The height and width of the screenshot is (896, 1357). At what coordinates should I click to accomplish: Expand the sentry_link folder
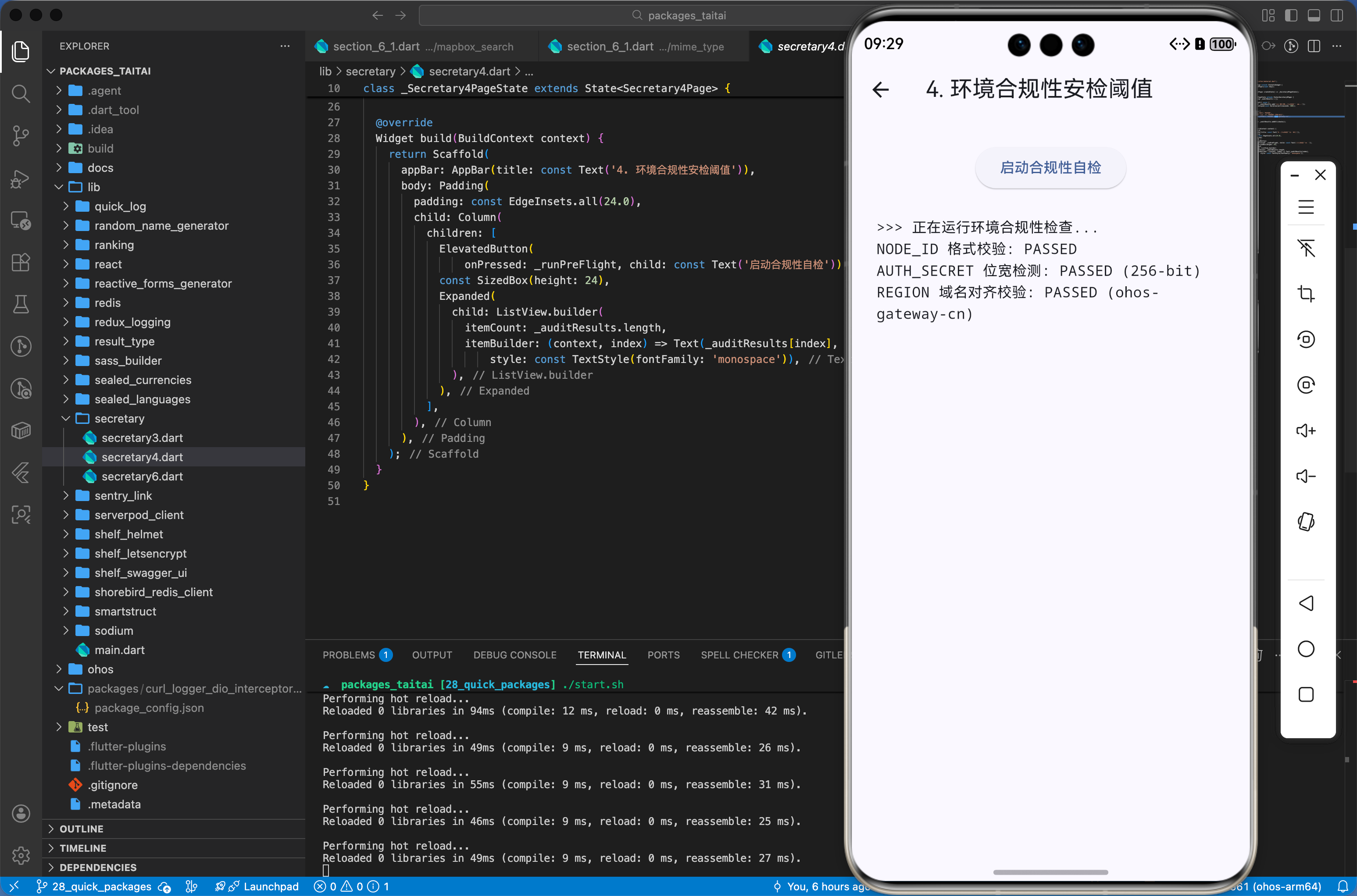coord(123,495)
